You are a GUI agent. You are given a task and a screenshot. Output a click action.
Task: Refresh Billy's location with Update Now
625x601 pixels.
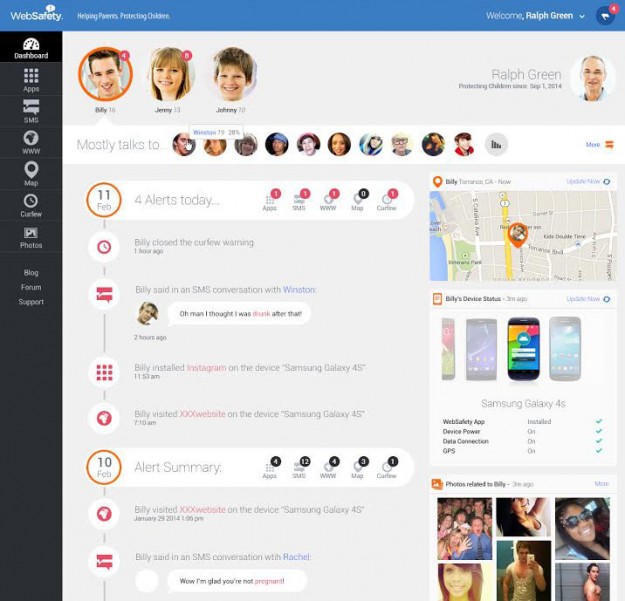coord(588,181)
